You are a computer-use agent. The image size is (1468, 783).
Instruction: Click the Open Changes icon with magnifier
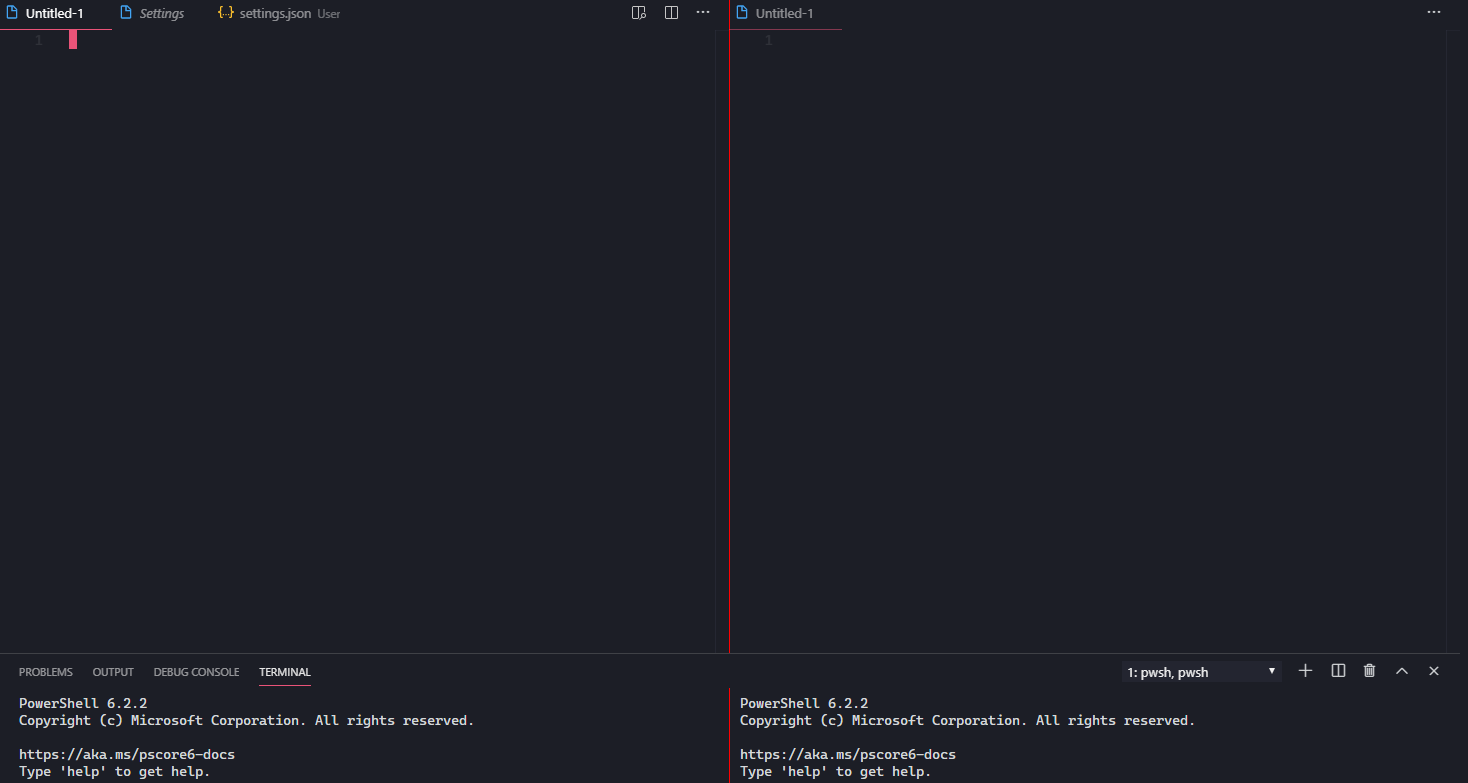[638, 12]
